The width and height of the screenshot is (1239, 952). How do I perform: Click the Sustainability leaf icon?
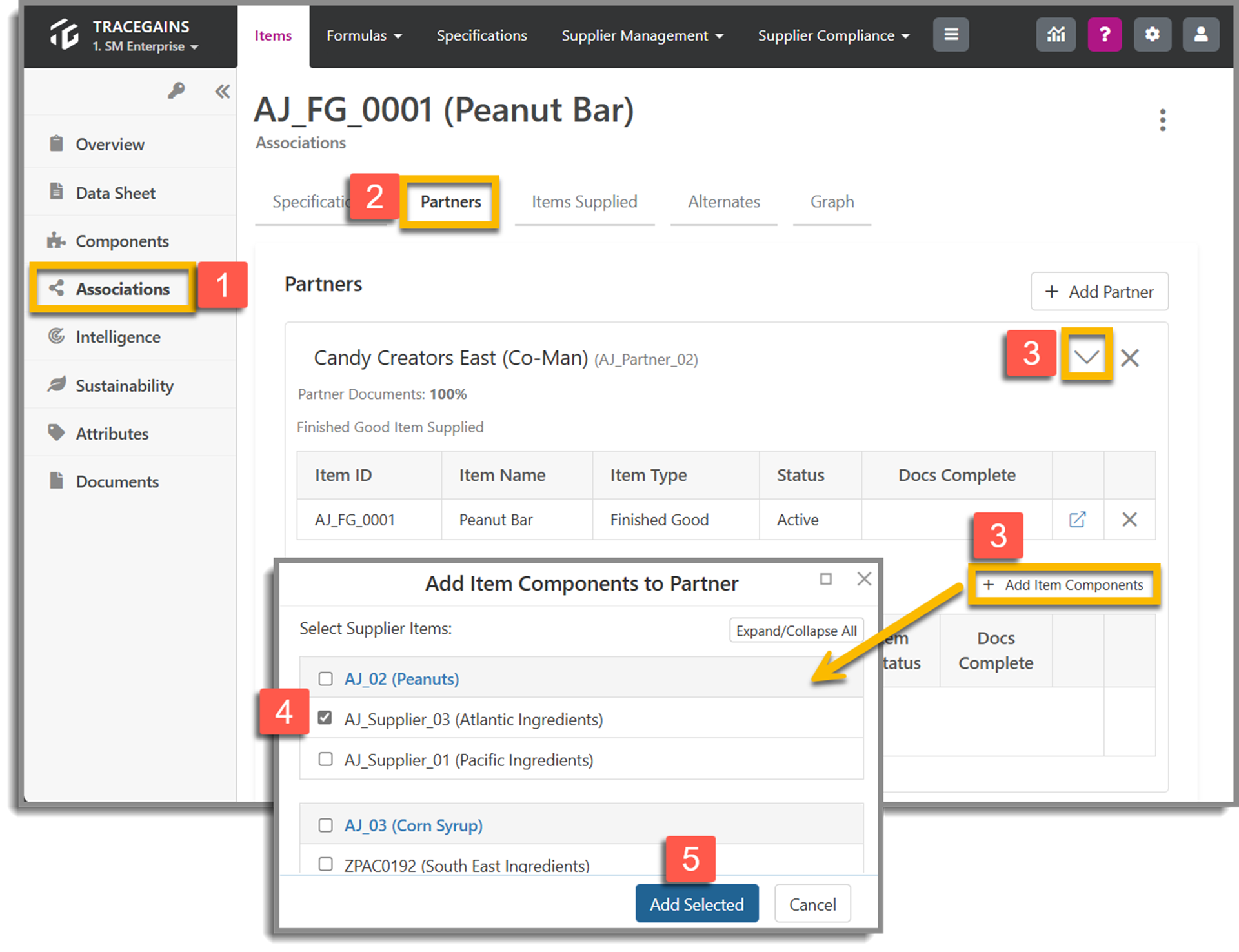coord(57,385)
